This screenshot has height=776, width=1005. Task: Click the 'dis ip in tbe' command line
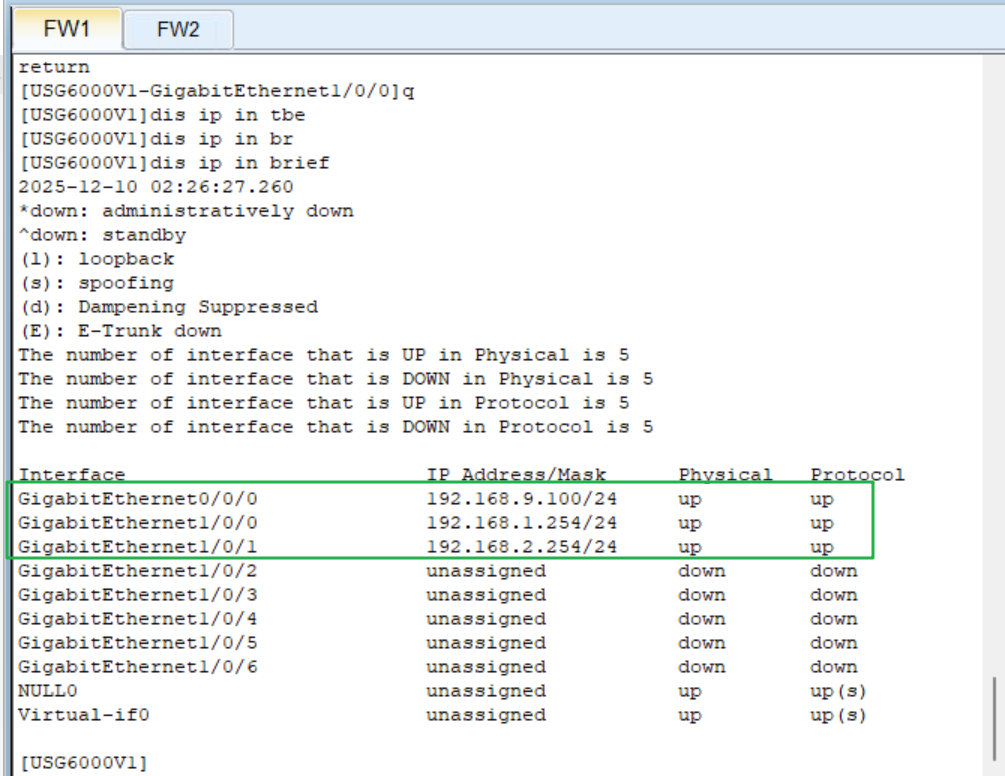(162, 115)
